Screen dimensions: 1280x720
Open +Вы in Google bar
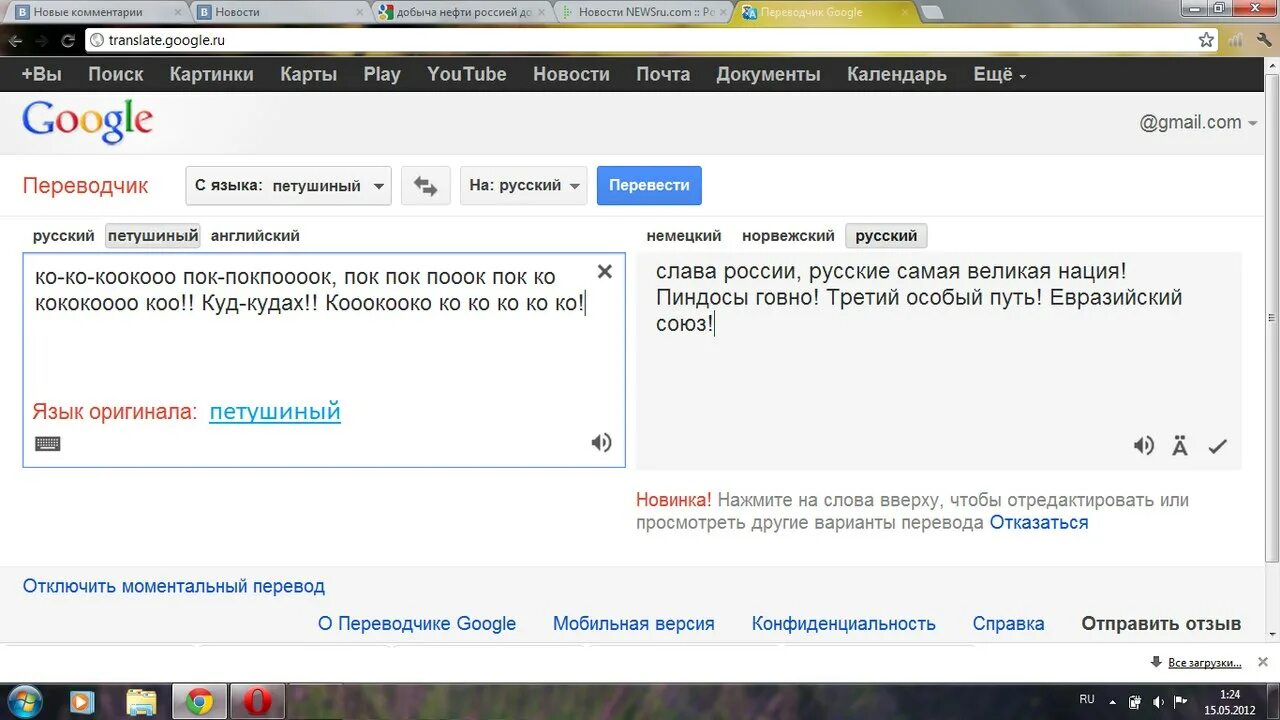coord(42,74)
